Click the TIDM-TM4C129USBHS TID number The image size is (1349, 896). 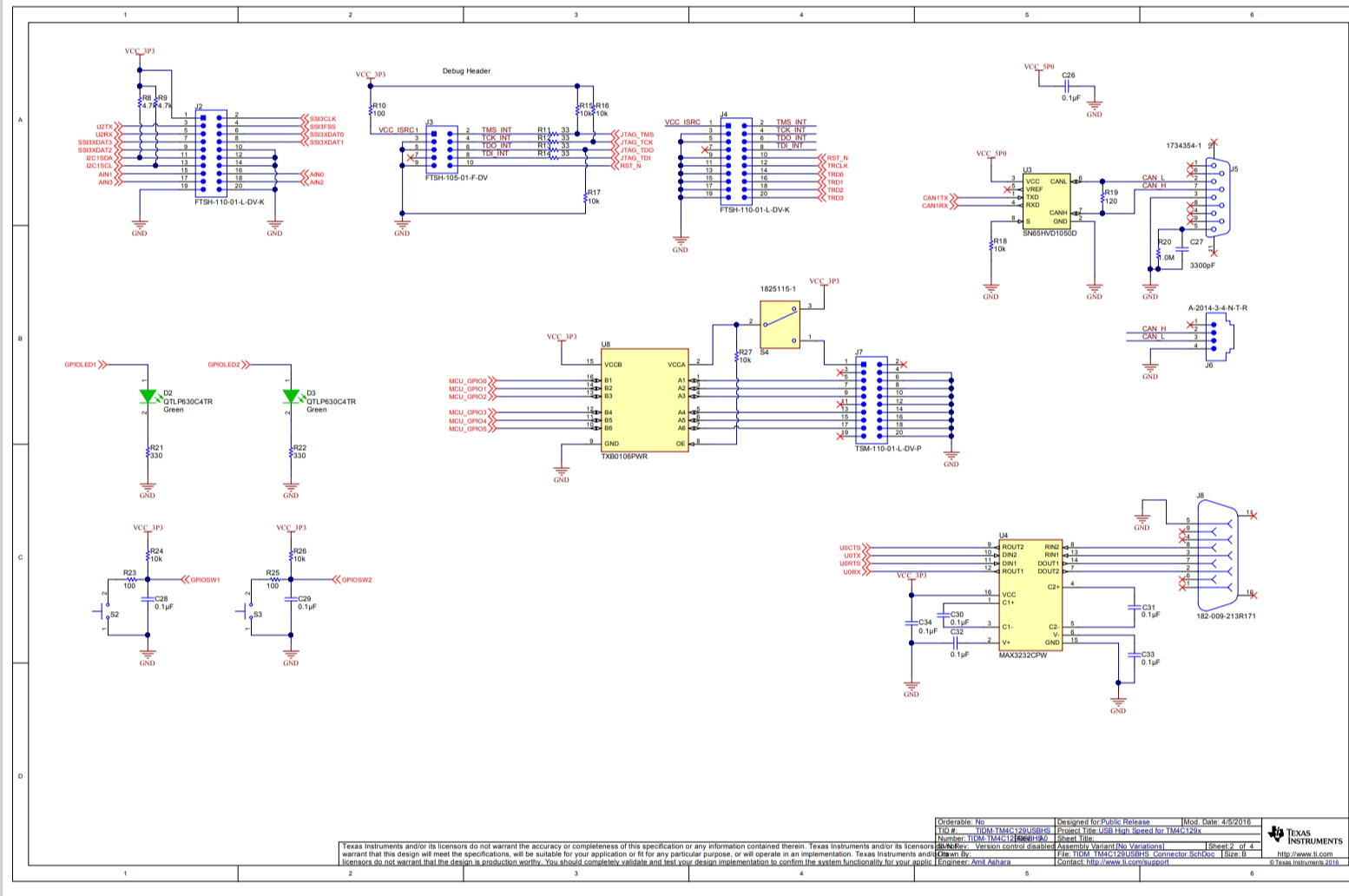click(x=1013, y=831)
